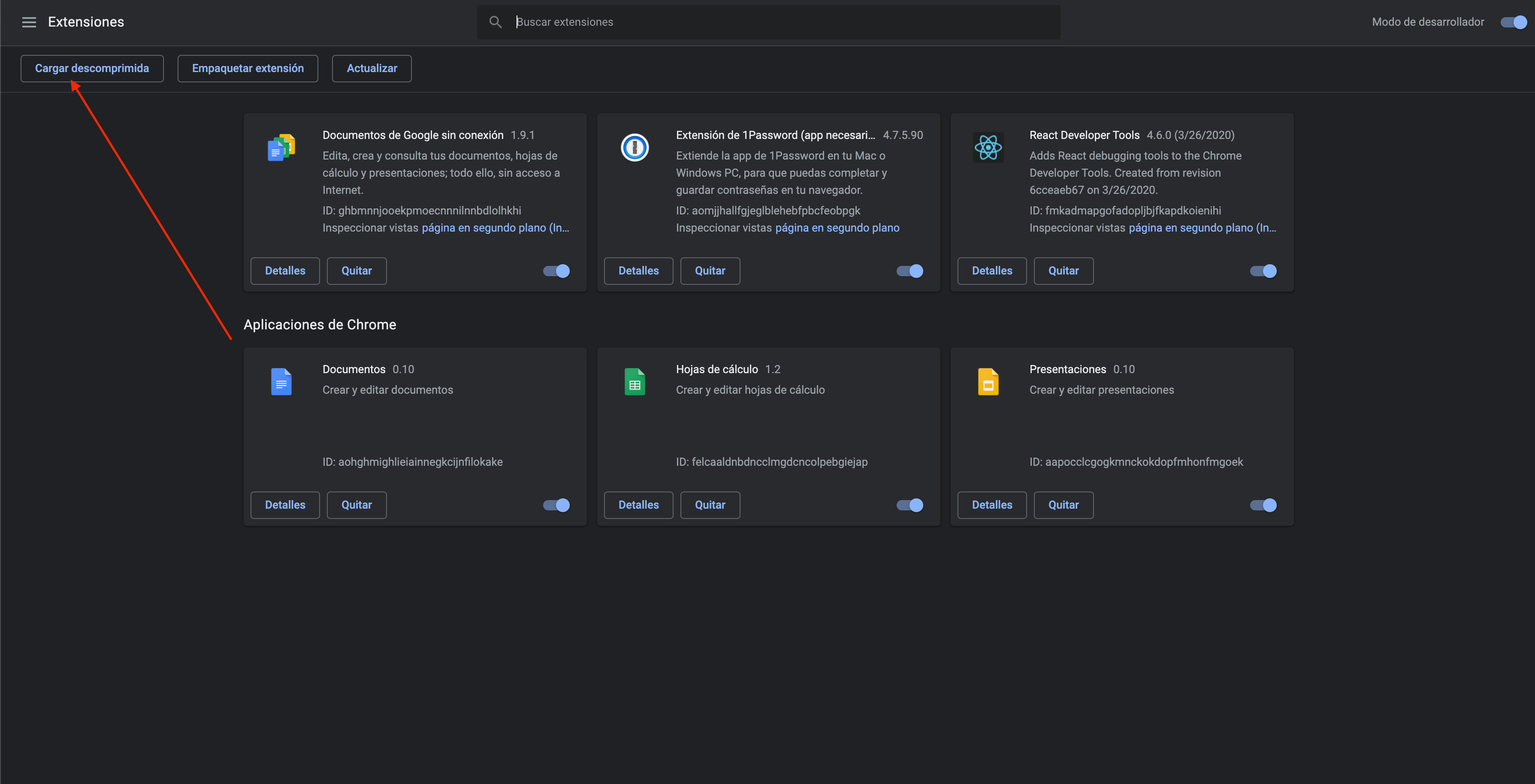Click the search magnifier icon
The height and width of the screenshot is (784, 1535).
(495, 22)
